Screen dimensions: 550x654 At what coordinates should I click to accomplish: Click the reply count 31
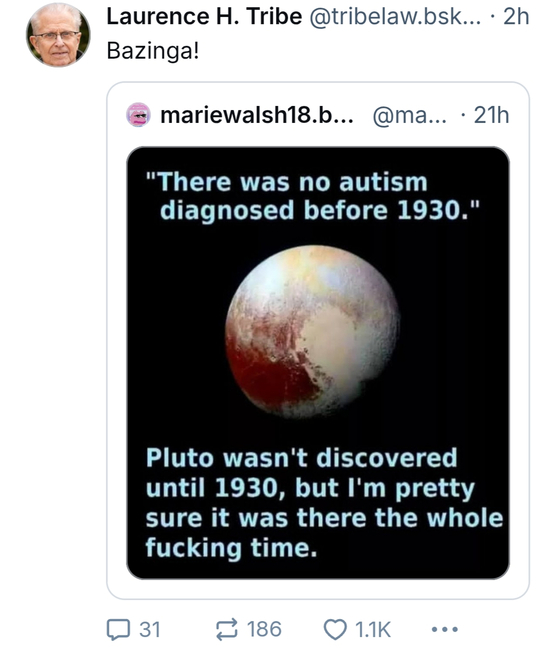150,629
